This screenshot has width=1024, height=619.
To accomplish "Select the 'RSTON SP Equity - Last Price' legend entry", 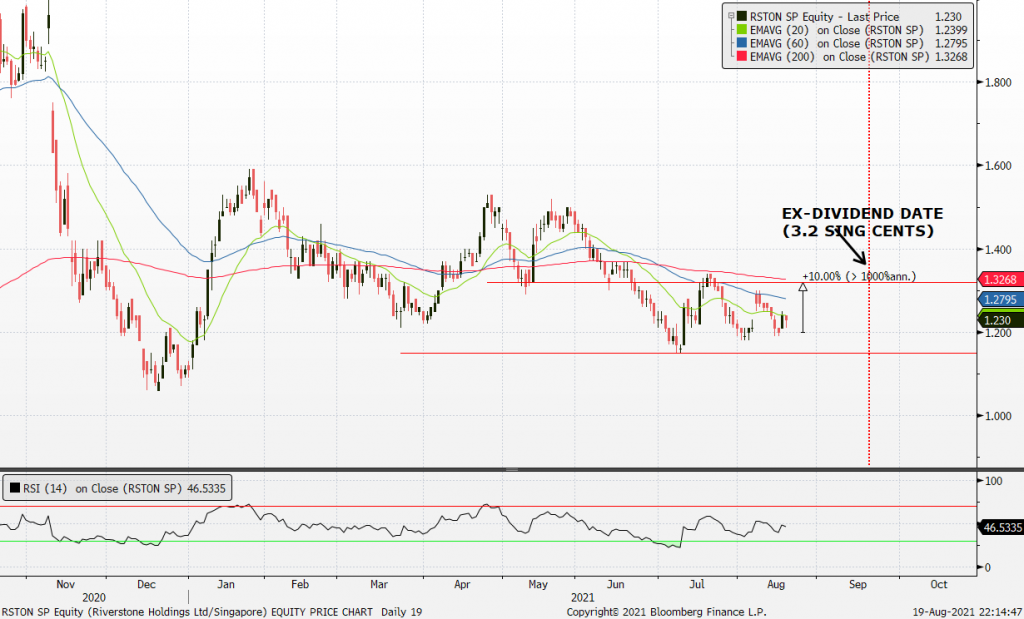I will click(x=824, y=17).
